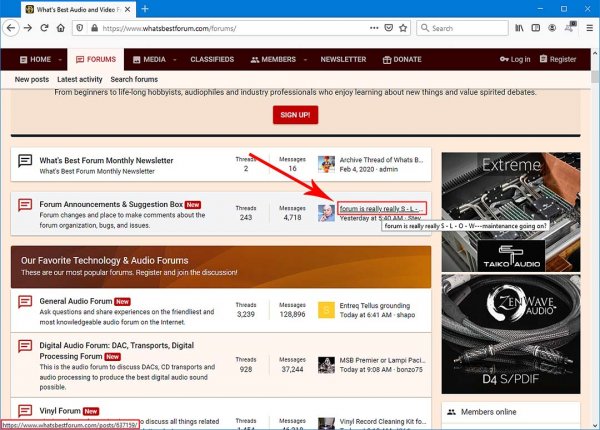Image resolution: width=600 pixels, height=430 pixels.
Task: Open the MSB Premier or Lampi Paci thread
Action: tap(382, 360)
